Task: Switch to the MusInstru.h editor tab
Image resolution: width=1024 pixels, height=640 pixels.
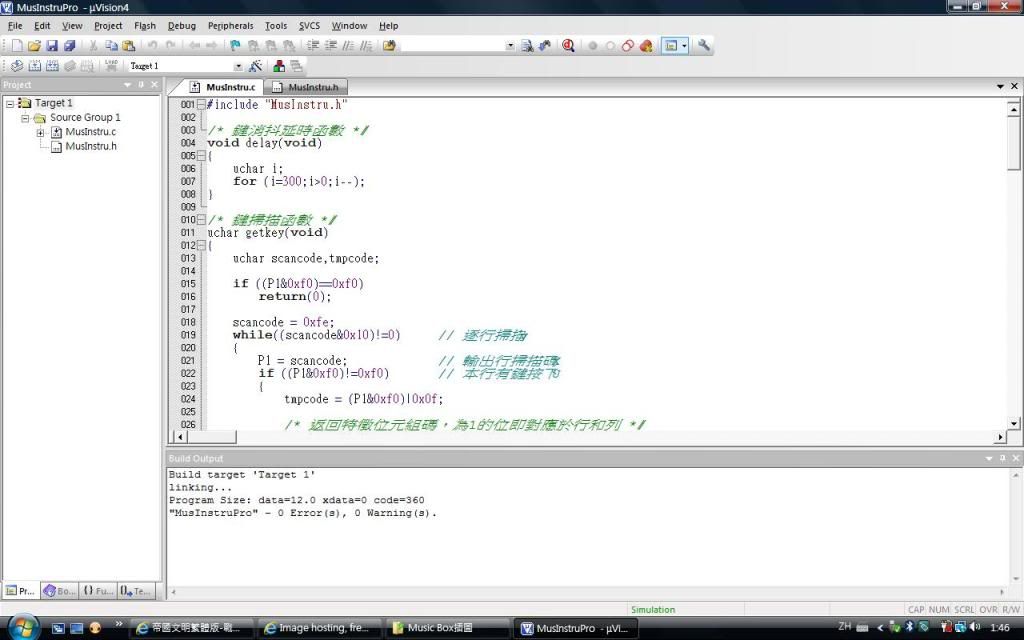Action: tap(308, 87)
